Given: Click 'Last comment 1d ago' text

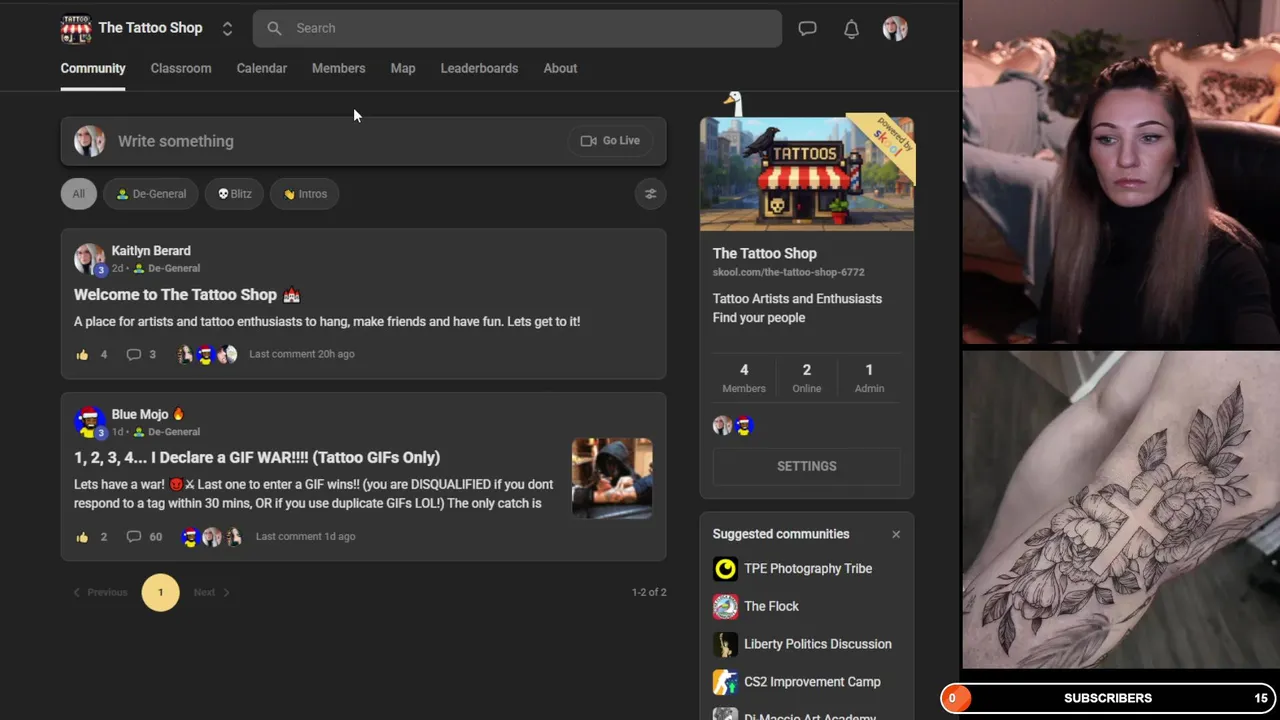Looking at the screenshot, I should [306, 537].
